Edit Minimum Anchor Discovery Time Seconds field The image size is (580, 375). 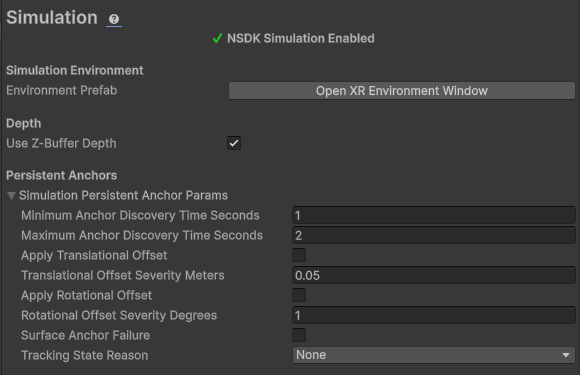click(434, 215)
